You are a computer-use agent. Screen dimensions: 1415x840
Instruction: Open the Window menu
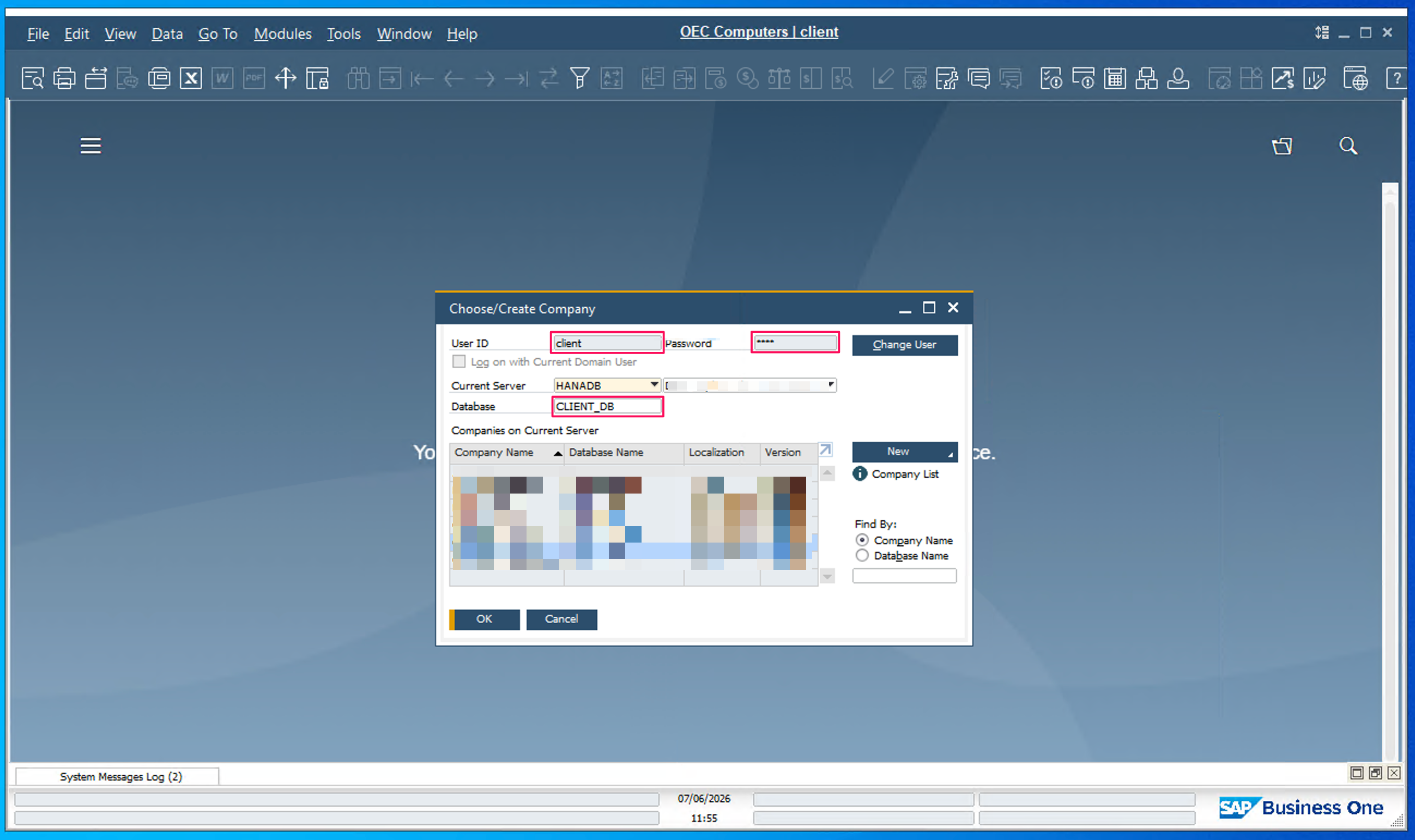[404, 34]
